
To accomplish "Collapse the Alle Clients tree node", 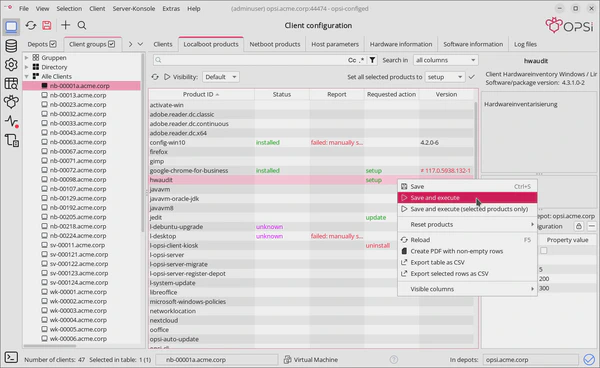I will click(27, 77).
